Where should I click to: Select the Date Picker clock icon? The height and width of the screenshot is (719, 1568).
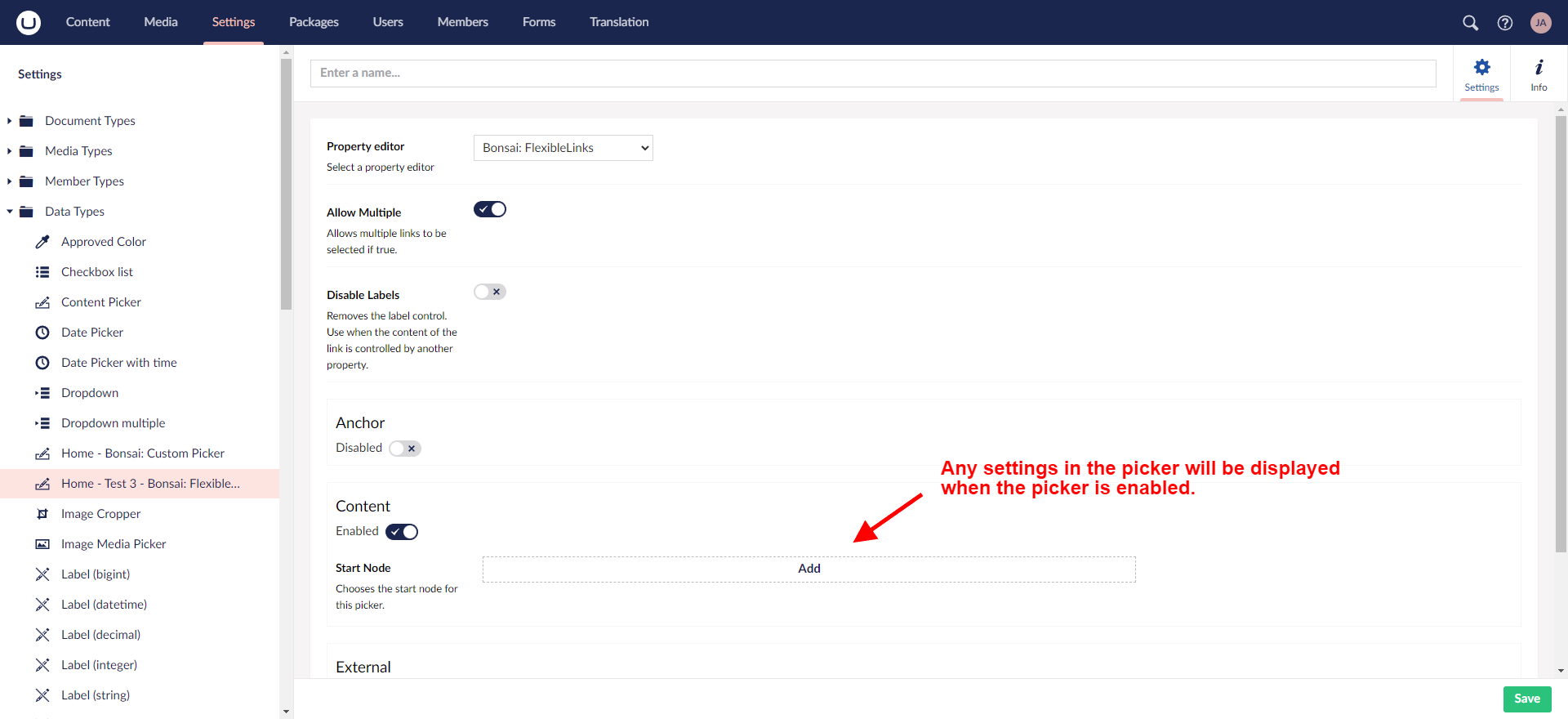pos(42,333)
